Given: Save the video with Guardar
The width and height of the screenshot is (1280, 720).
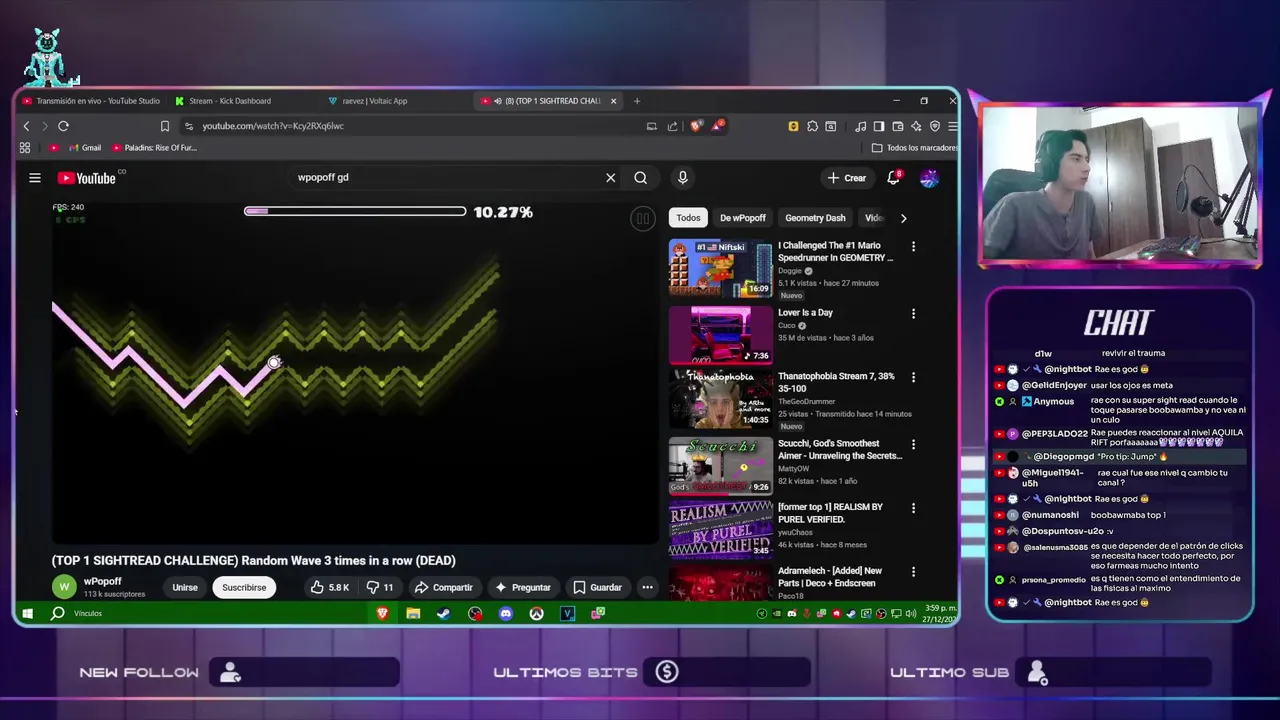Looking at the screenshot, I should pyautogui.click(x=597, y=587).
